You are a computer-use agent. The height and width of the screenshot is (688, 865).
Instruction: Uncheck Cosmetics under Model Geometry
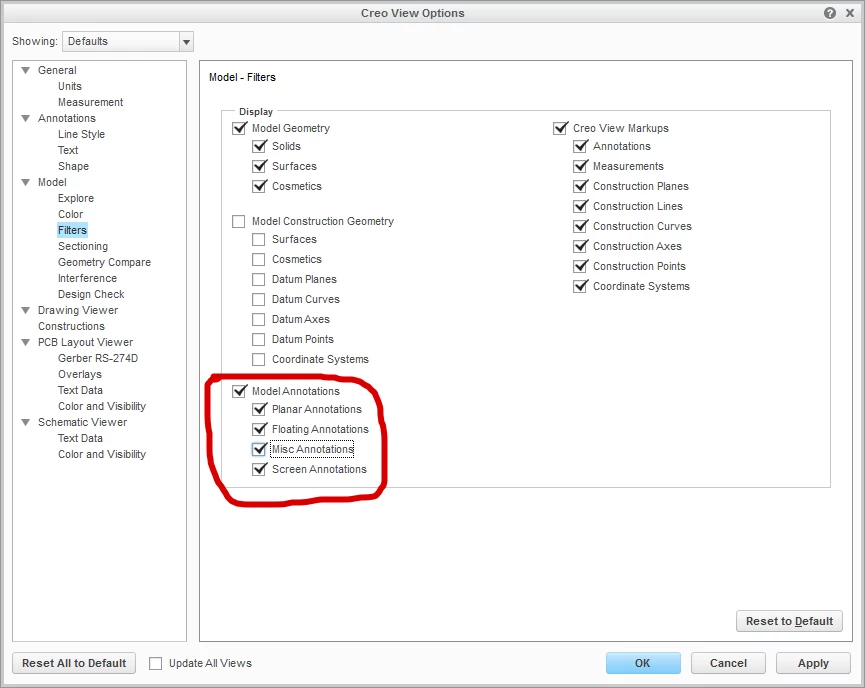pyautogui.click(x=259, y=186)
